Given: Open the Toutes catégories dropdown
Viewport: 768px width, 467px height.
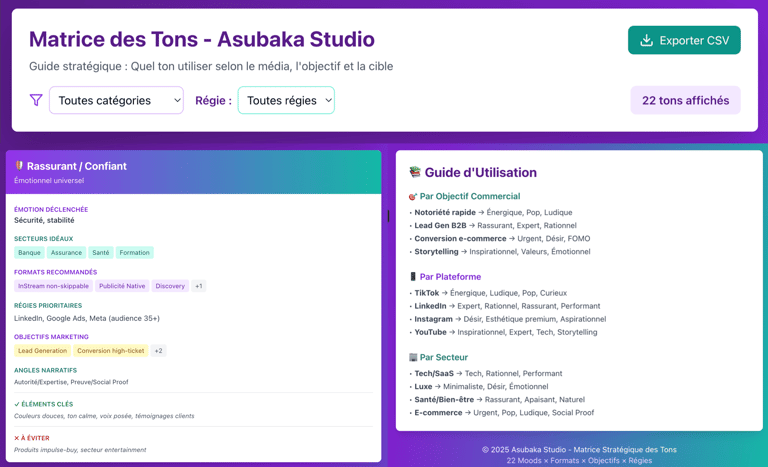Looking at the screenshot, I should (x=116, y=100).
